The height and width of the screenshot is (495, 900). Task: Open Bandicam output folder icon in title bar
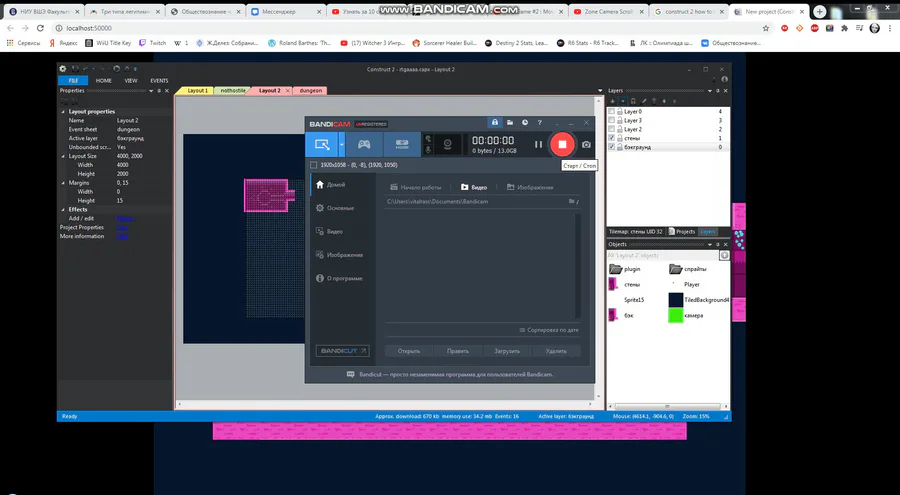(510, 123)
